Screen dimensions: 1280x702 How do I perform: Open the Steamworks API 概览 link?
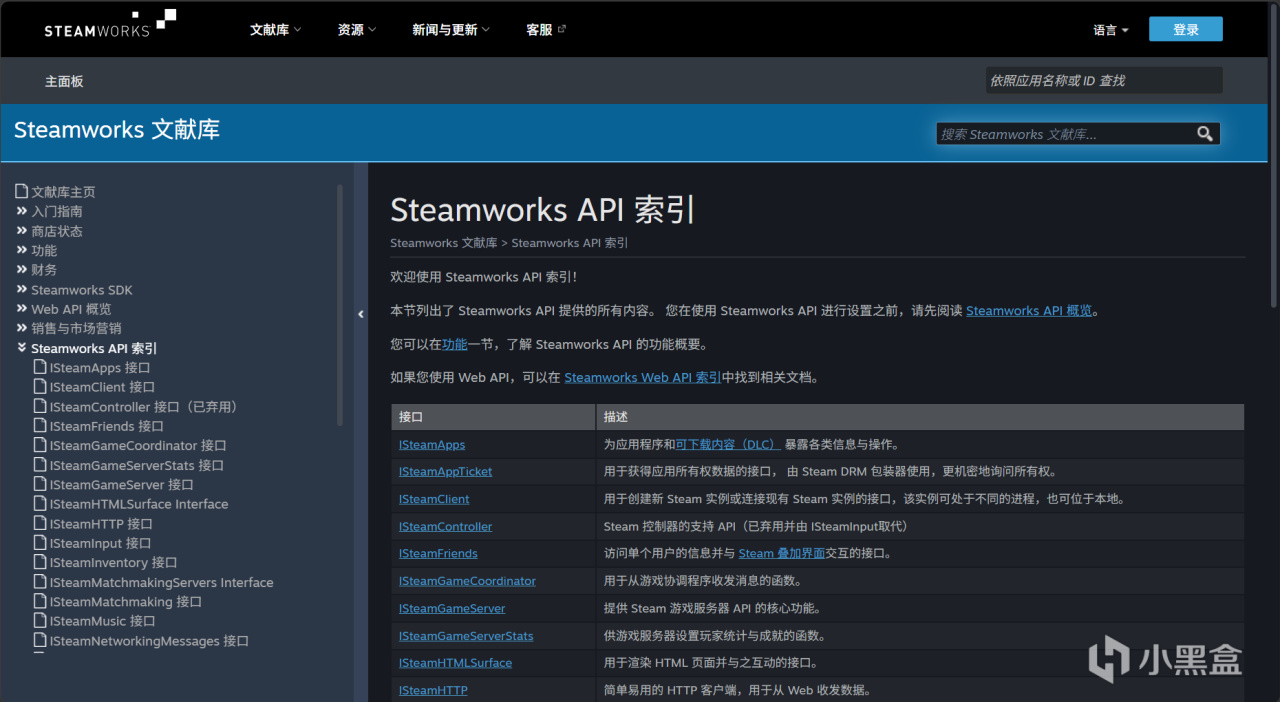coord(1029,311)
